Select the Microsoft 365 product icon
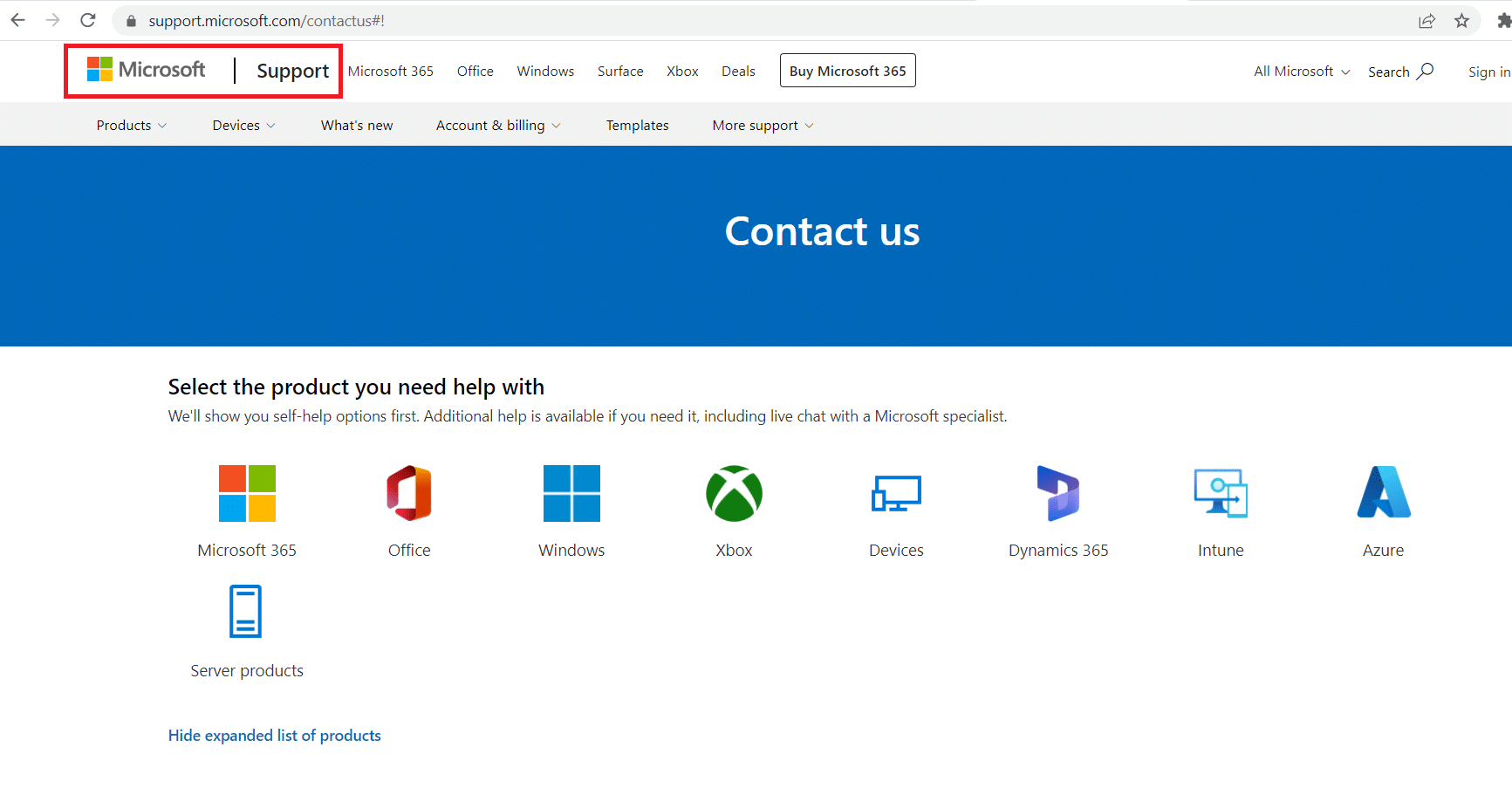Image resolution: width=1512 pixels, height=795 pixels. [x=247, y=493]
